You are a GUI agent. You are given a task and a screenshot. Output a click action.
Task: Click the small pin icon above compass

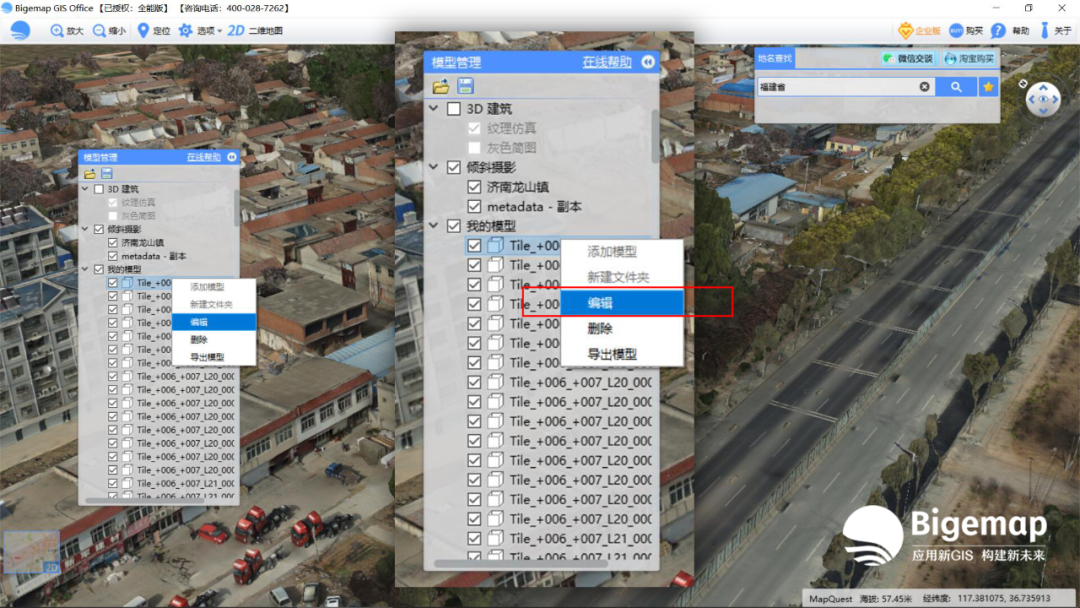1023,83
